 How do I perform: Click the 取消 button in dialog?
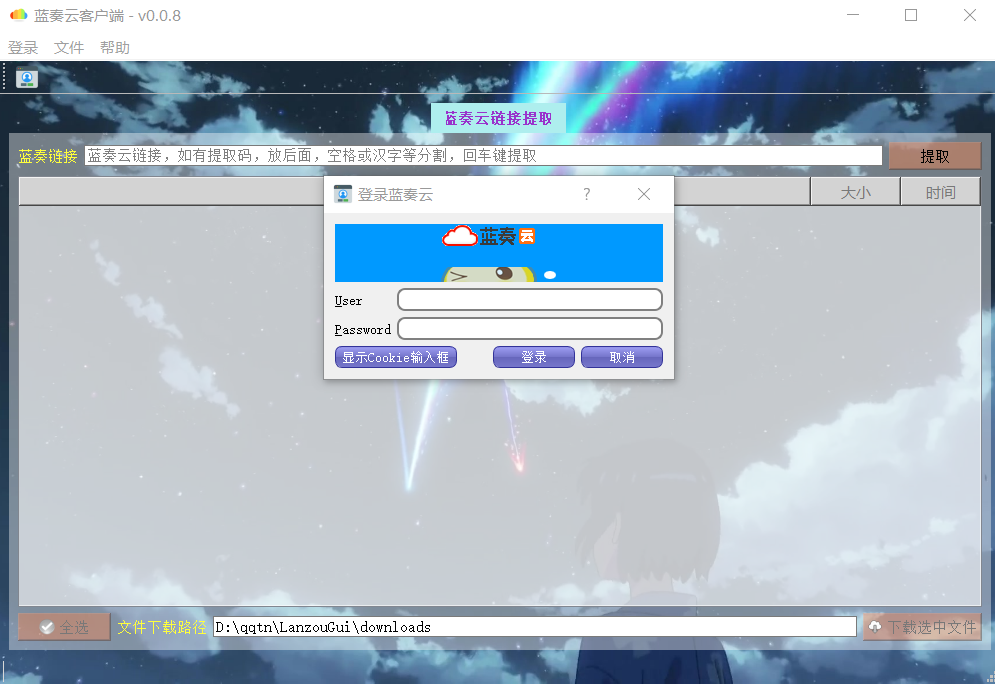coord(622,357)
